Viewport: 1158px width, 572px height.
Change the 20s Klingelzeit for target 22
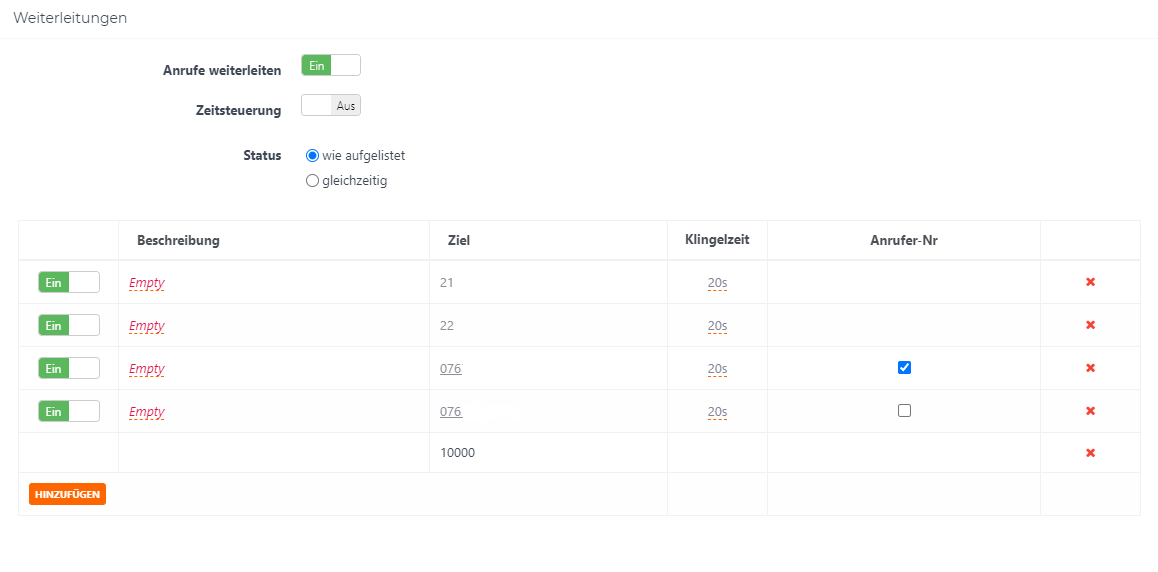point(717,326)
